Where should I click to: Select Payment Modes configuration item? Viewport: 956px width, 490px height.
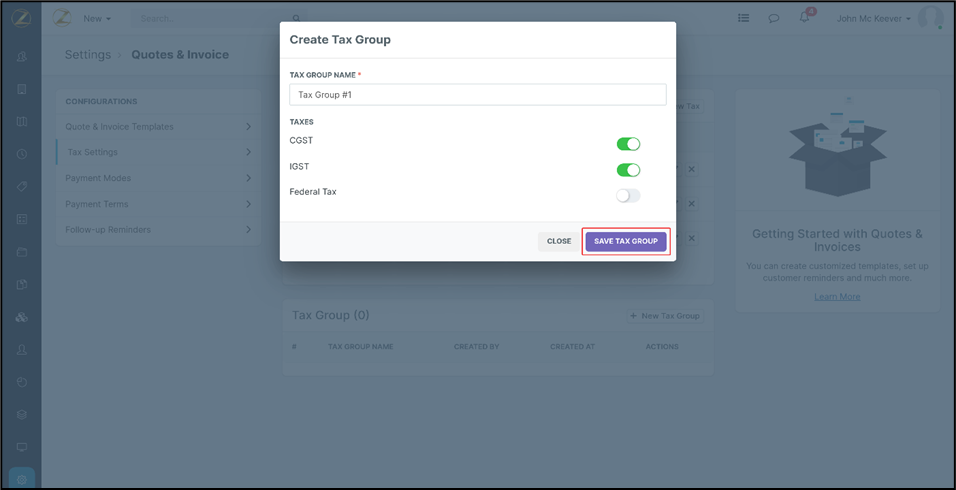[158, 178]
